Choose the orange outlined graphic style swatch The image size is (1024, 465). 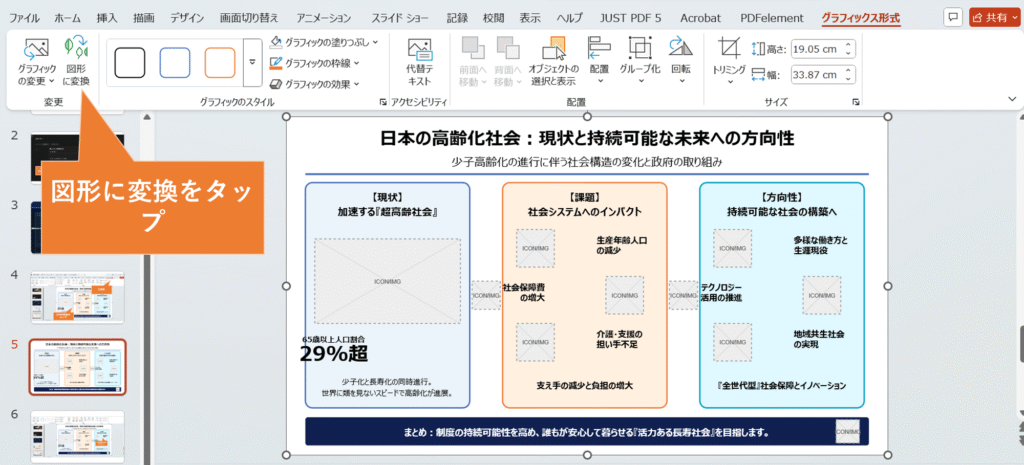[220, 62]
